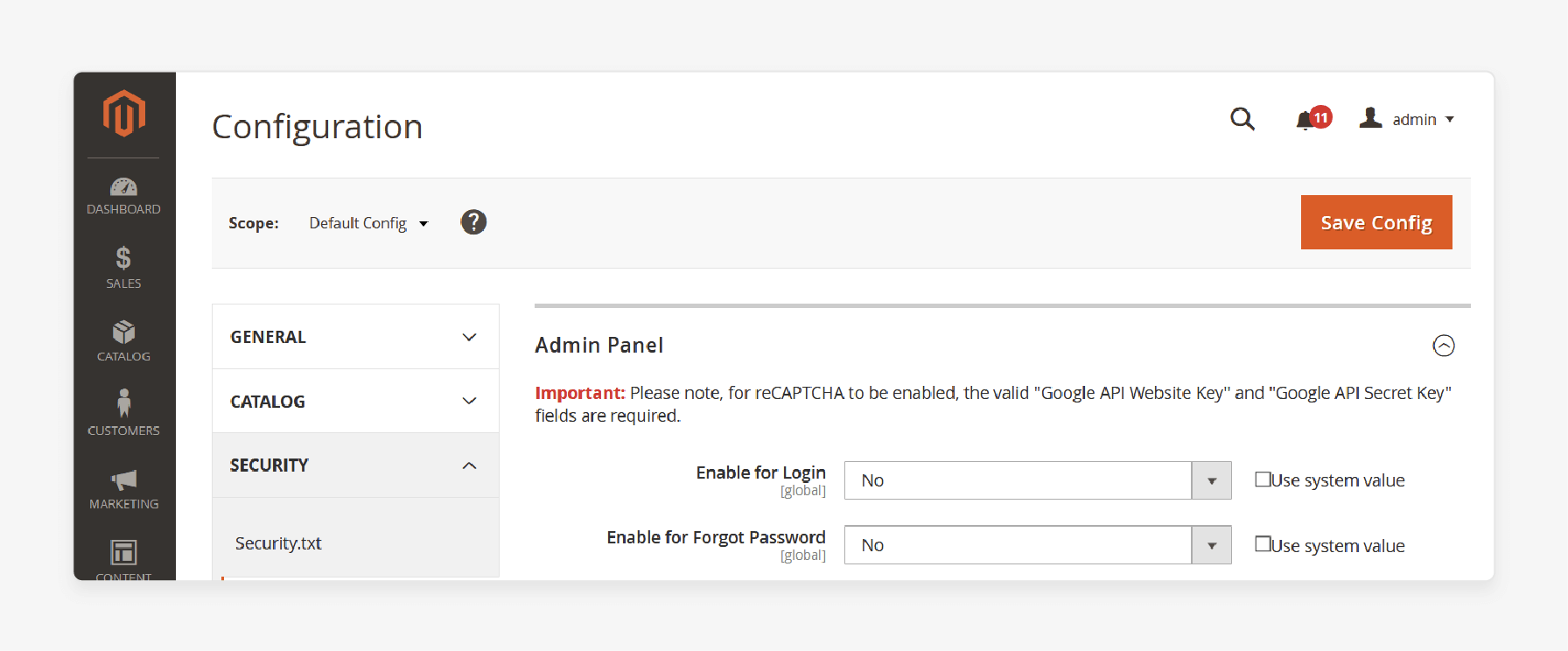1568x651 pixels.
Task: Open the Content sidebar menu
Action: point(123,559)
